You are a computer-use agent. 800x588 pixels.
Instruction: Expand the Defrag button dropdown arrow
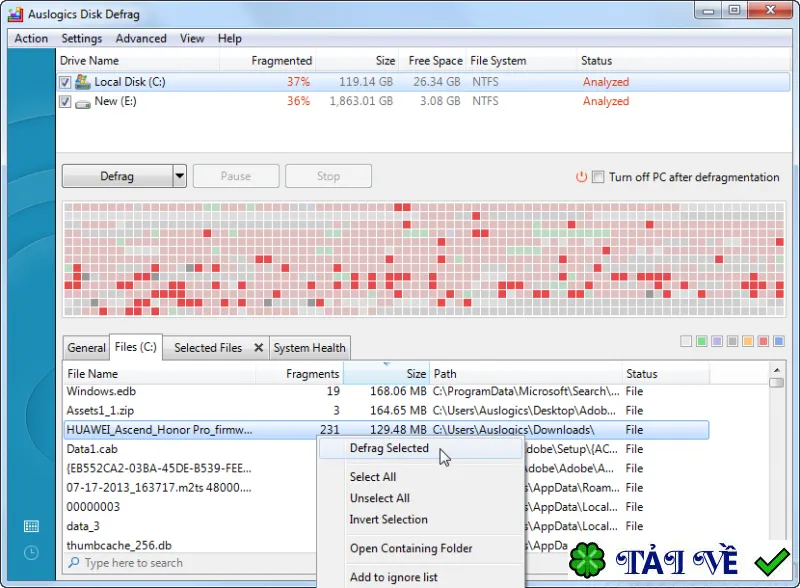(180, 176)
